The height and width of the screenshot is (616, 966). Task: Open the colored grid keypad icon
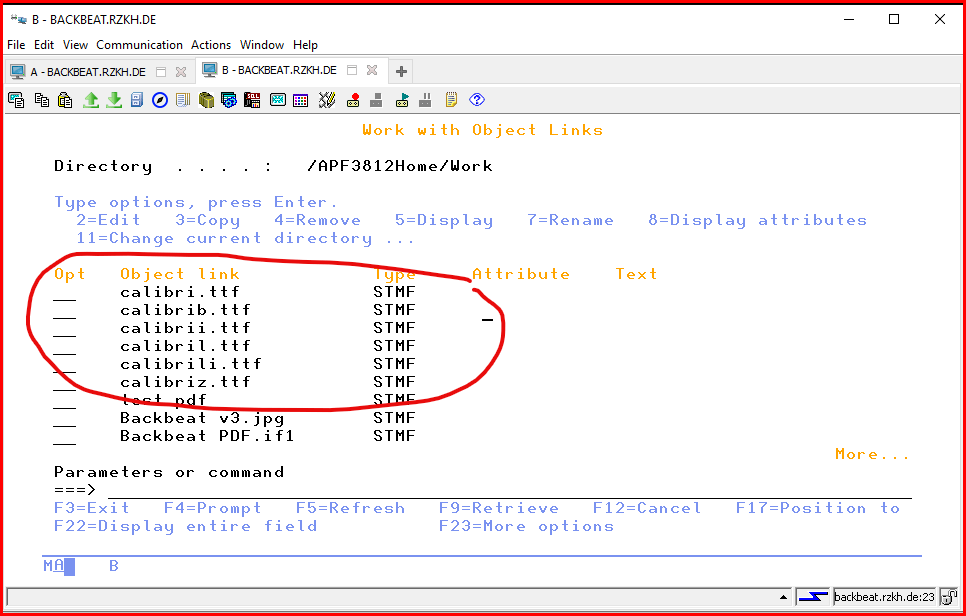tap(301, 100)
